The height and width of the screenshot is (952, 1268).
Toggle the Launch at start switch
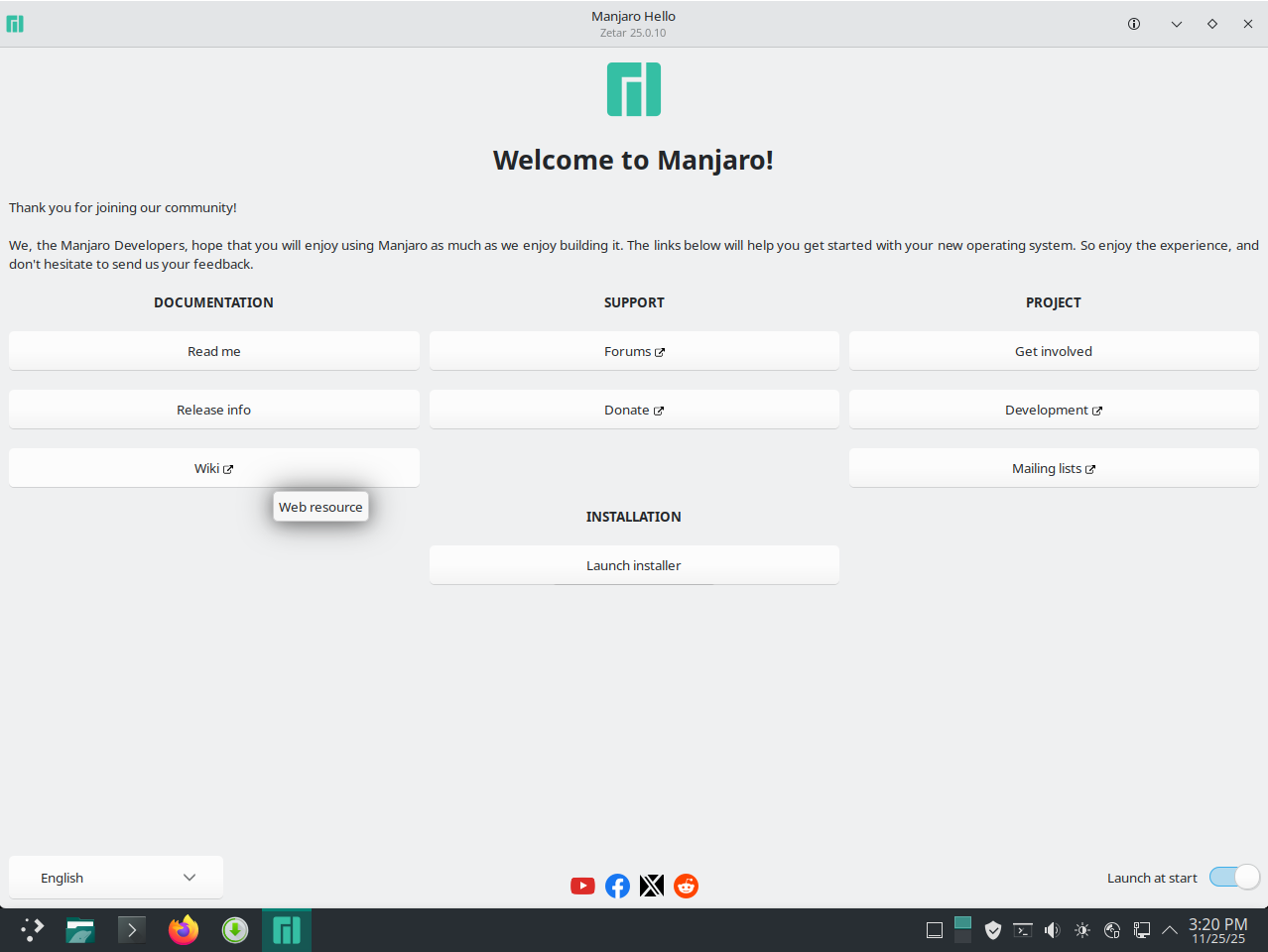pos(1234,878)
